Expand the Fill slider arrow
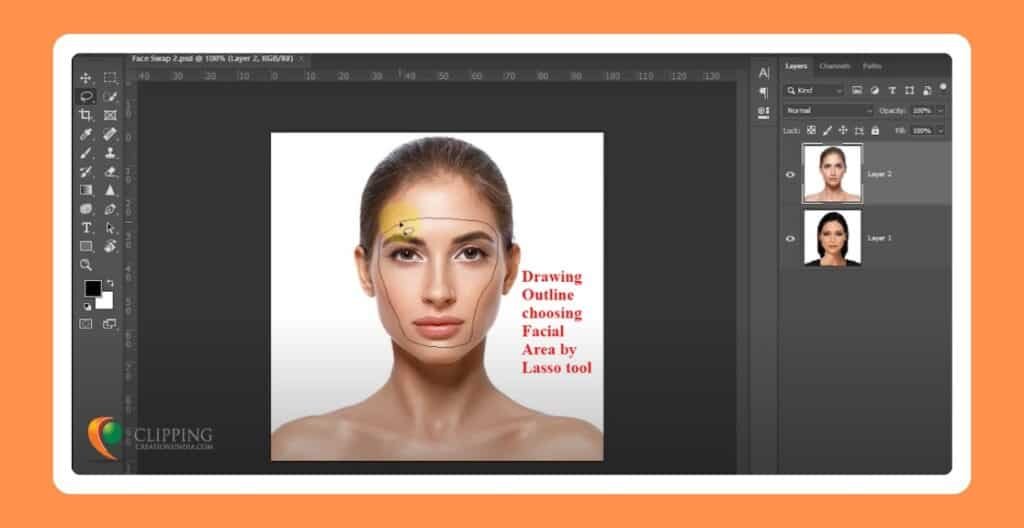Viewport: 1024px width, 528px height. click(x=940, y=130)
